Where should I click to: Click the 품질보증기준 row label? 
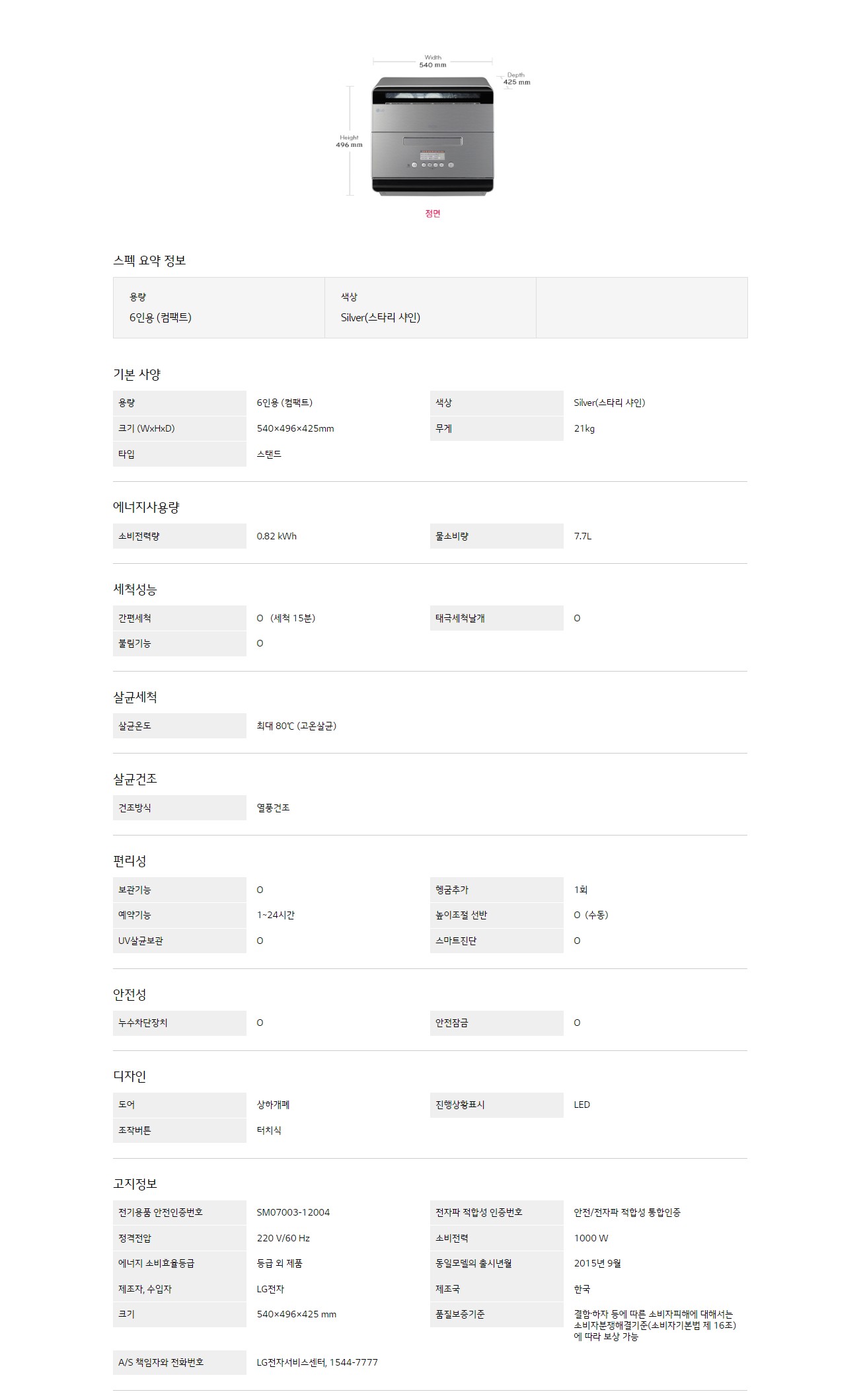497,1314
